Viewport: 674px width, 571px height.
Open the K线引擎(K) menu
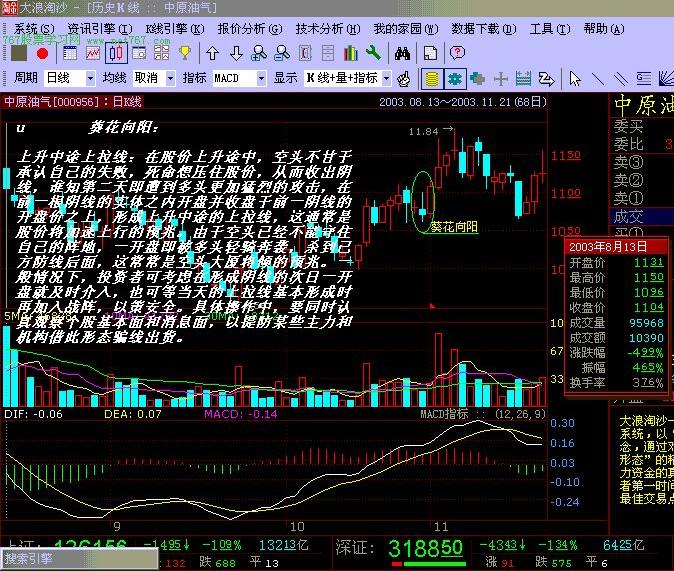(x=175, y=29)
